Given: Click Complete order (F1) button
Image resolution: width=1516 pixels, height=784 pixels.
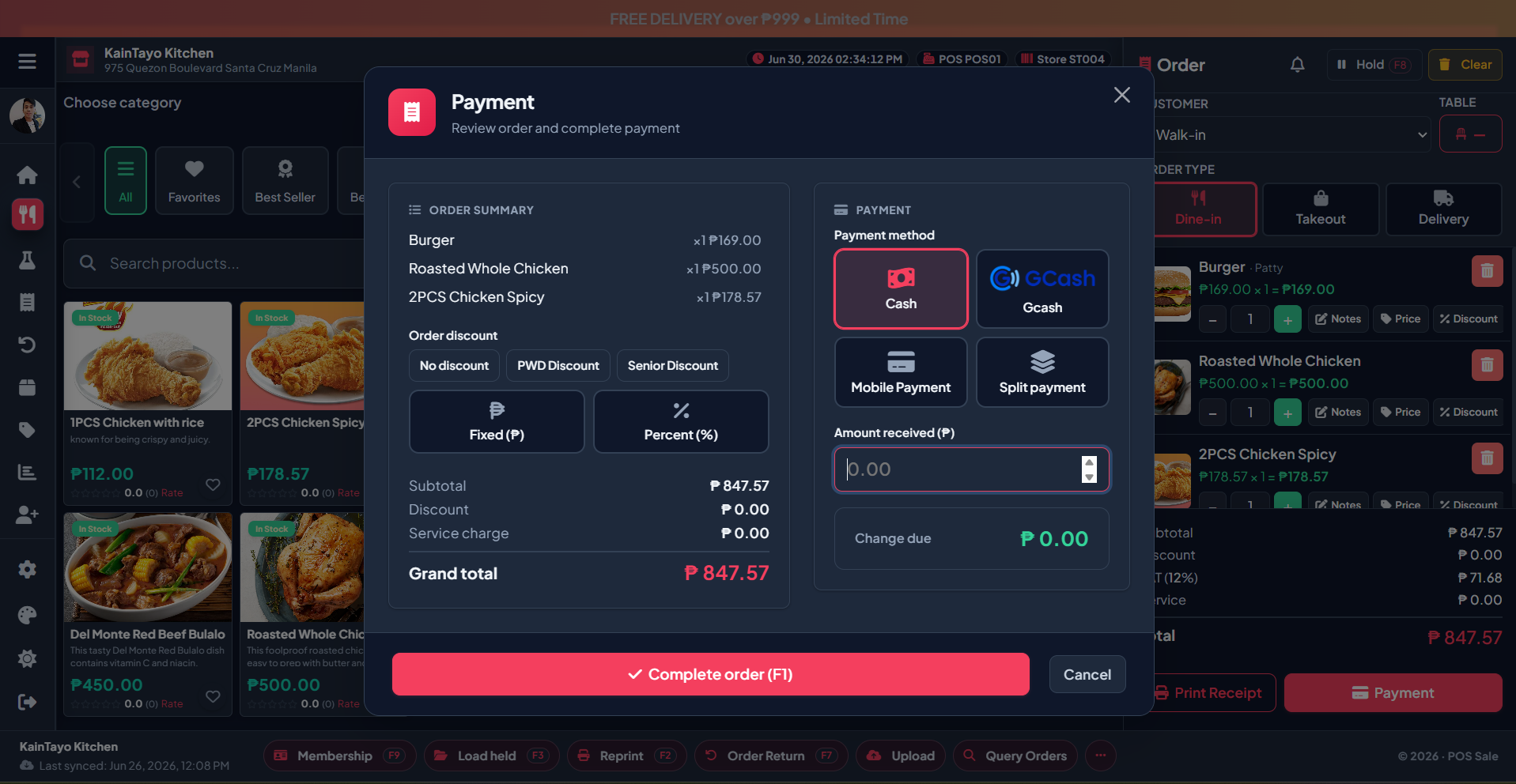Looking at the screenshot, I should click(x=711, y=674).
